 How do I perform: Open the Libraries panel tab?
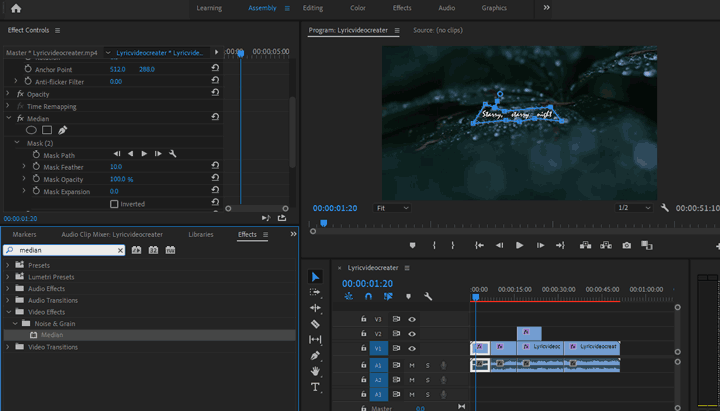200,234
